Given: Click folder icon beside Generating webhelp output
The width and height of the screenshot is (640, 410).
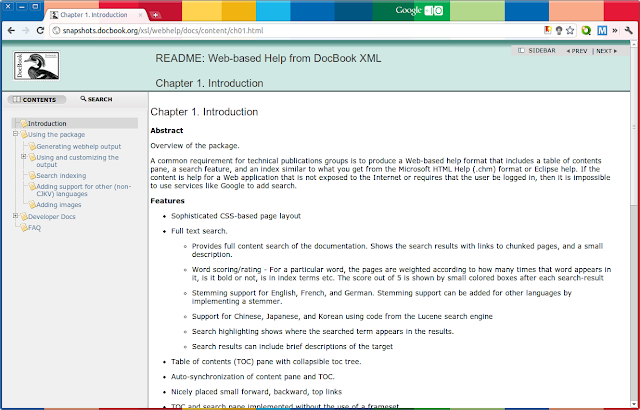Looking at the screenshot, I should point(32,146).
